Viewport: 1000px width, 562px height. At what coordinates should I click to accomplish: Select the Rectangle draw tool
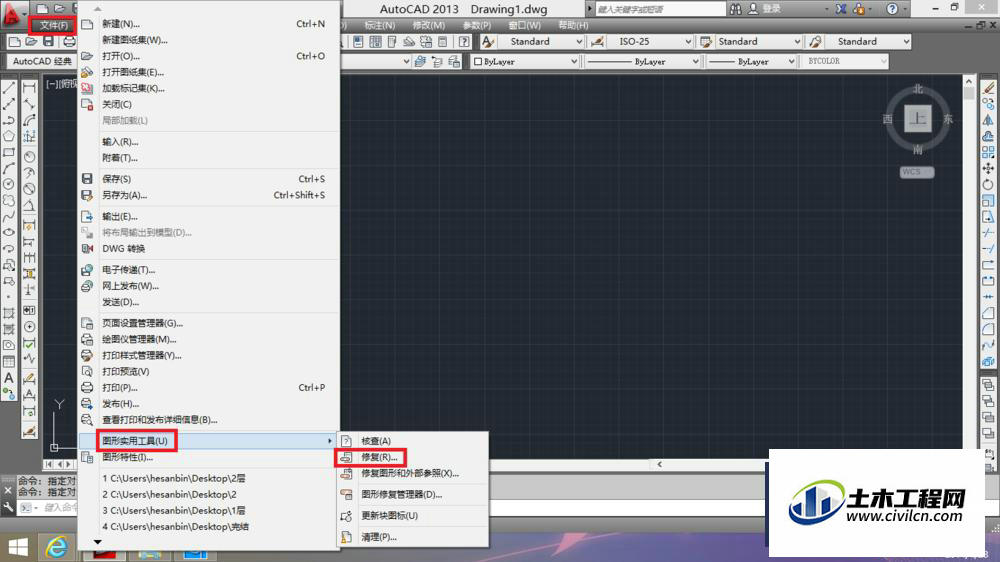(x=9, y=152)
